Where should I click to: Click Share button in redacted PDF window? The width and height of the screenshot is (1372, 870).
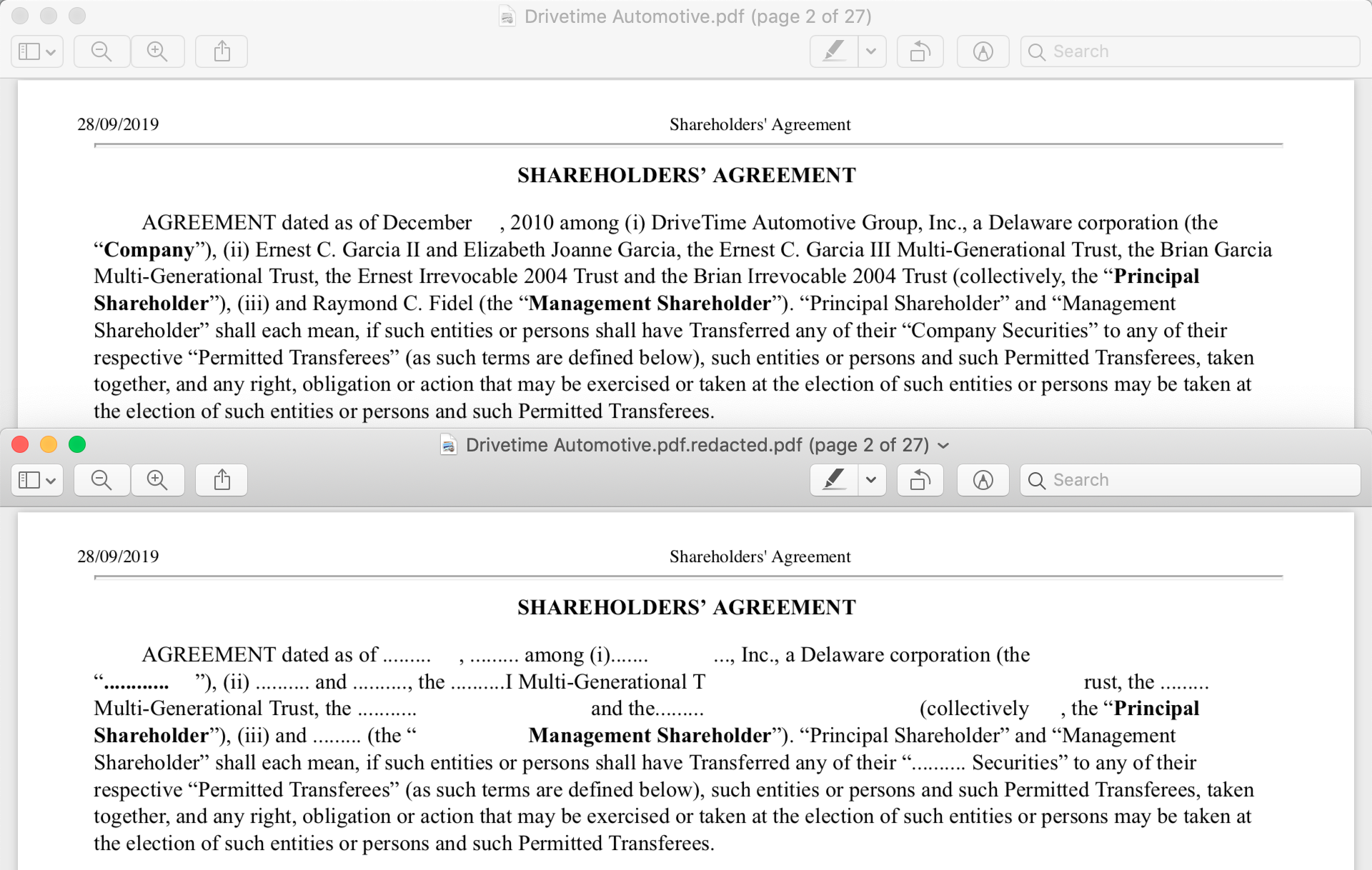click(x=222, y=480)
